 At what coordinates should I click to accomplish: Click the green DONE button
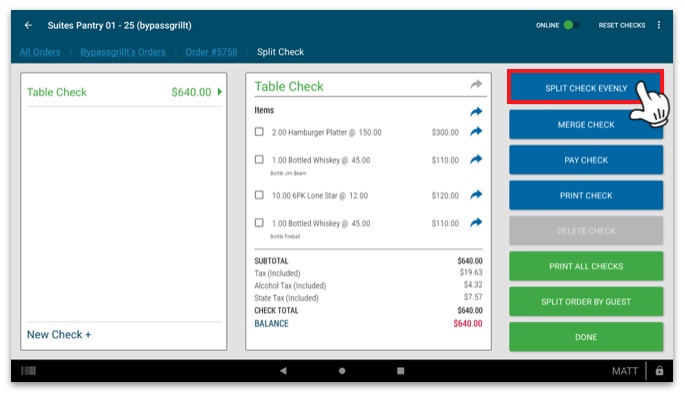coord(586,337)
